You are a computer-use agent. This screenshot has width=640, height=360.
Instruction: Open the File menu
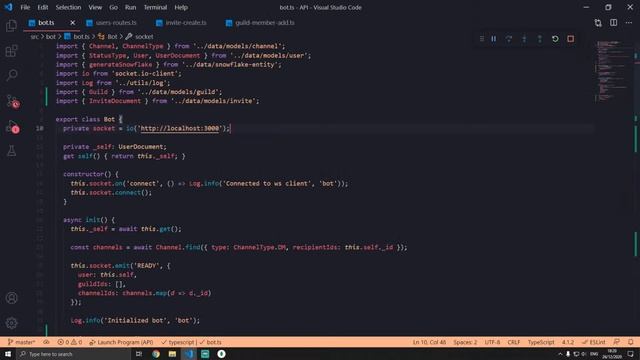point(25,7)
